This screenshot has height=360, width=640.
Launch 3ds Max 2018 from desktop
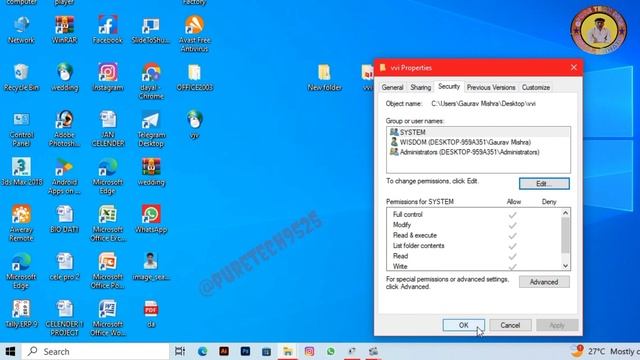21,172
